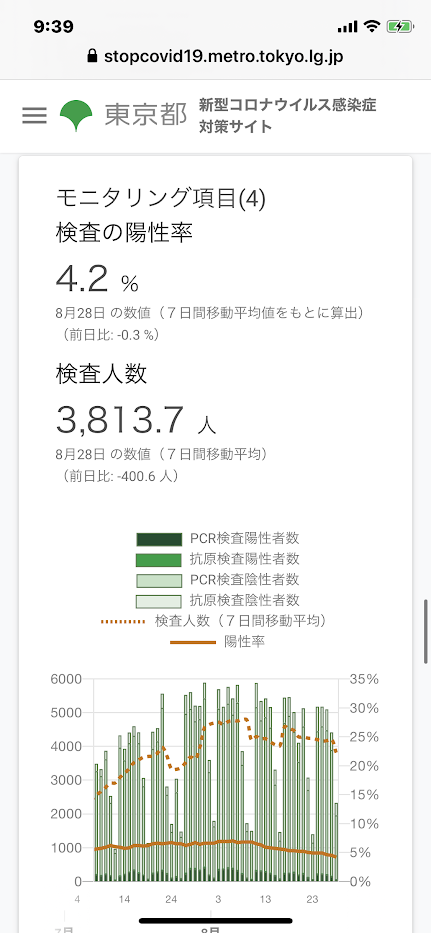
Task: Tap the green ginkgo Tokyo logo
Action: (x=76, y=115)
